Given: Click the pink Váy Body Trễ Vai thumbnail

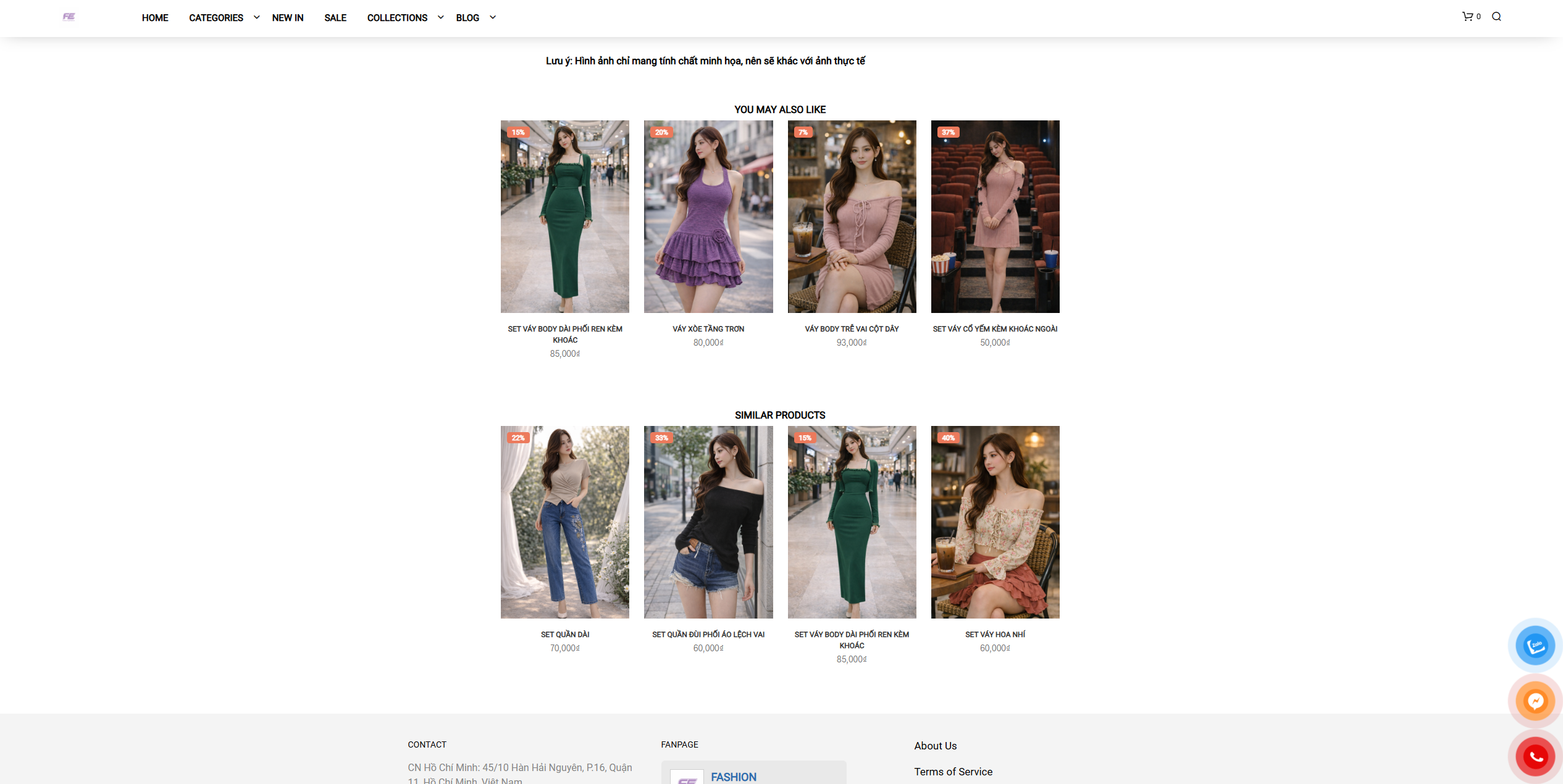Looking at the screenshot, I should click(852, 216).
